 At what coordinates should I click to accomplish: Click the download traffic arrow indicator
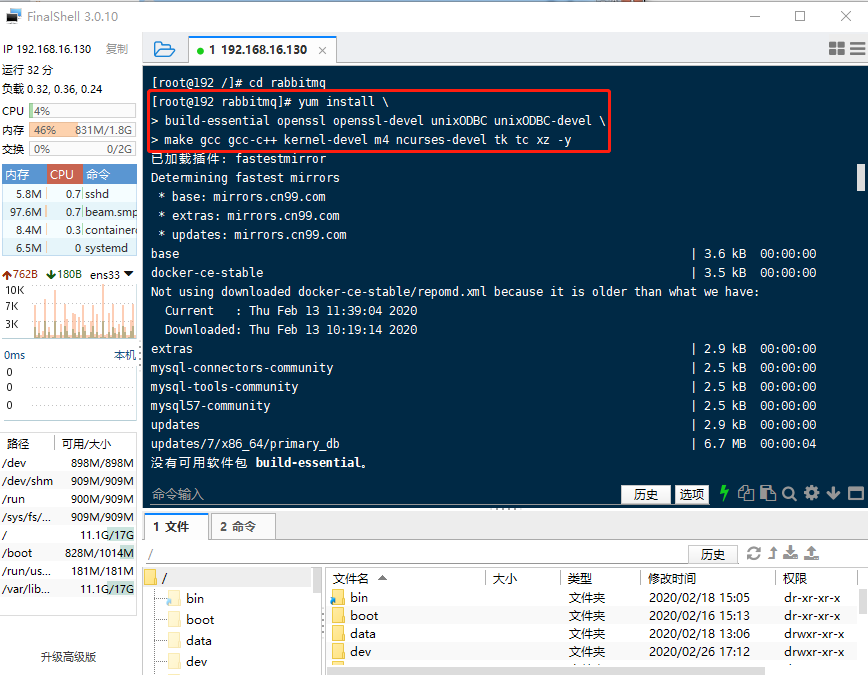click(x=51, y=275)
